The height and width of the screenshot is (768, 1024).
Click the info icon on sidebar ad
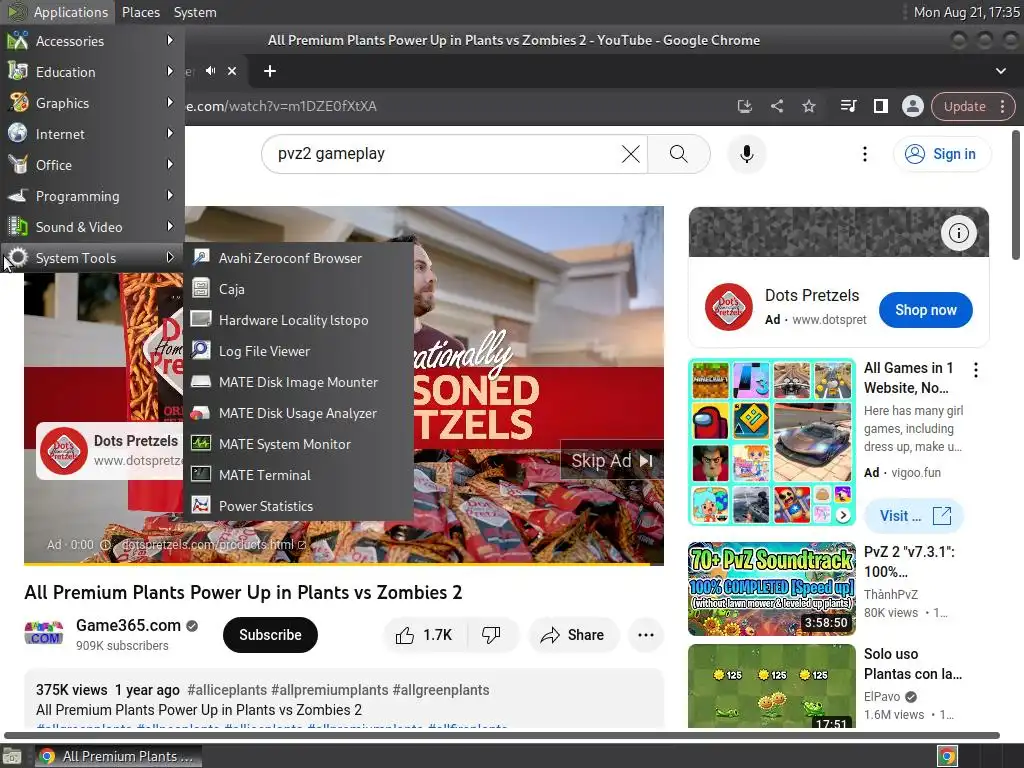(958, 232)
